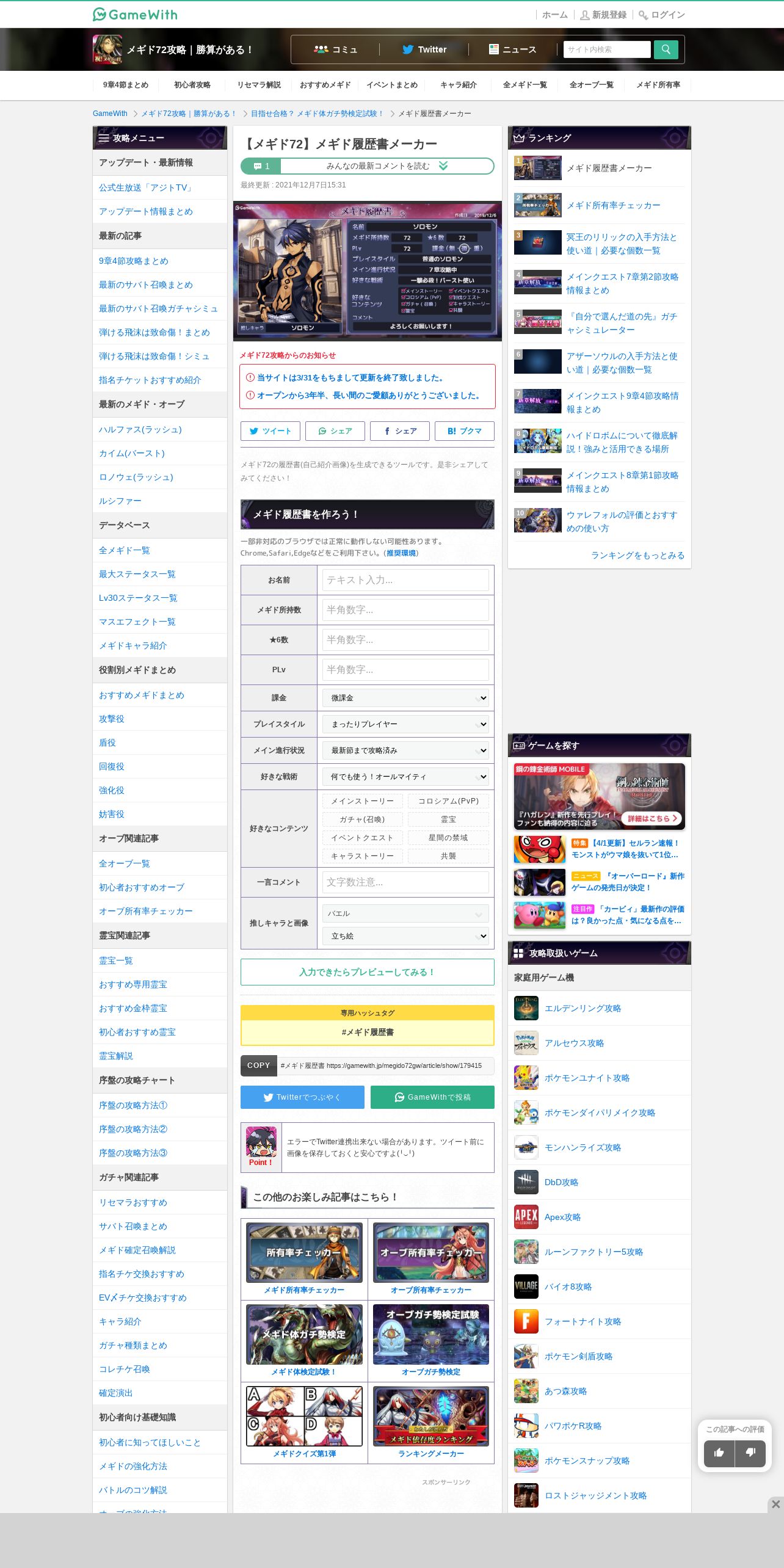
Task: Open the Twitter tab in header
Action: 424,49
